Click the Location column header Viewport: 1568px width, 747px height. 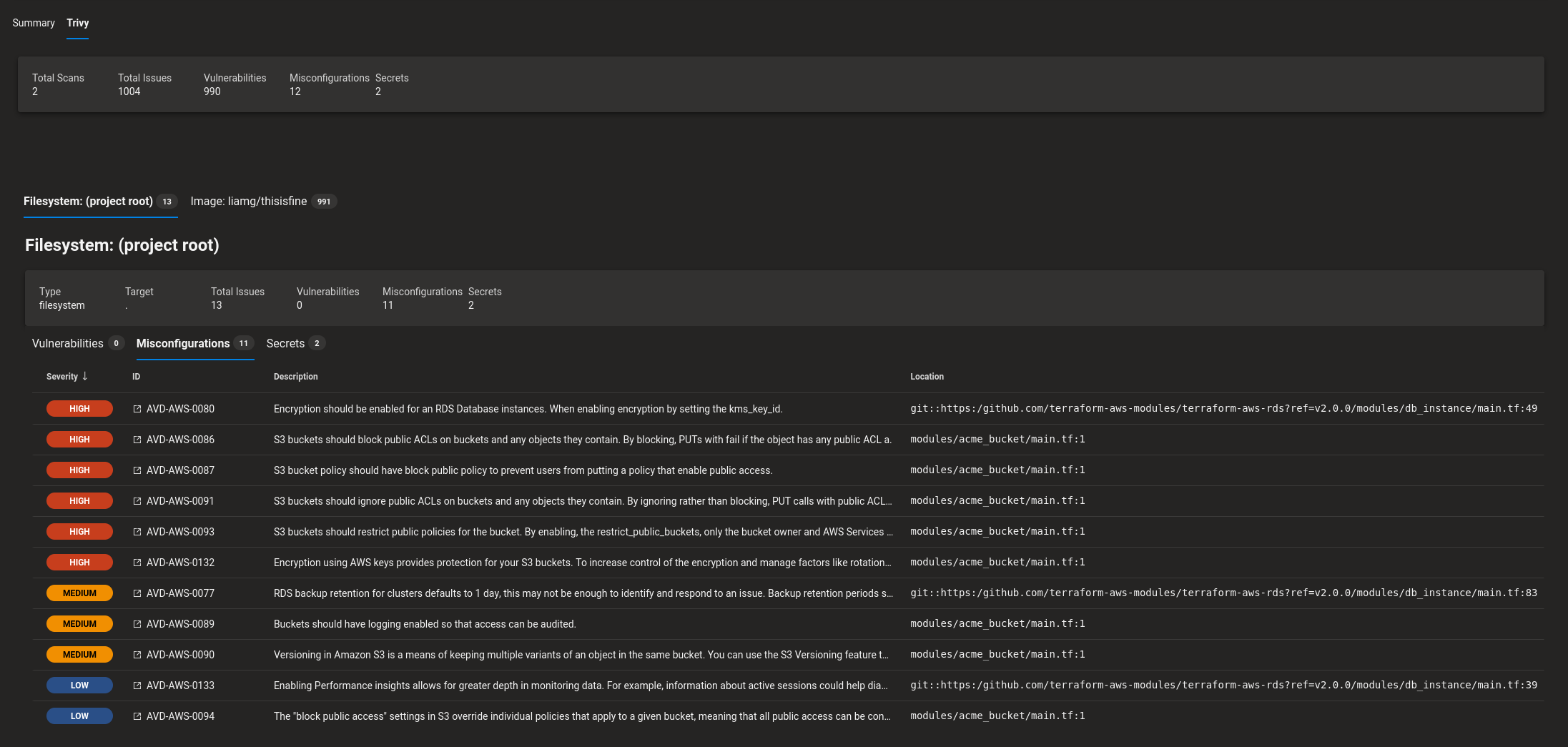pyautogui.click(x=927, y=377)
